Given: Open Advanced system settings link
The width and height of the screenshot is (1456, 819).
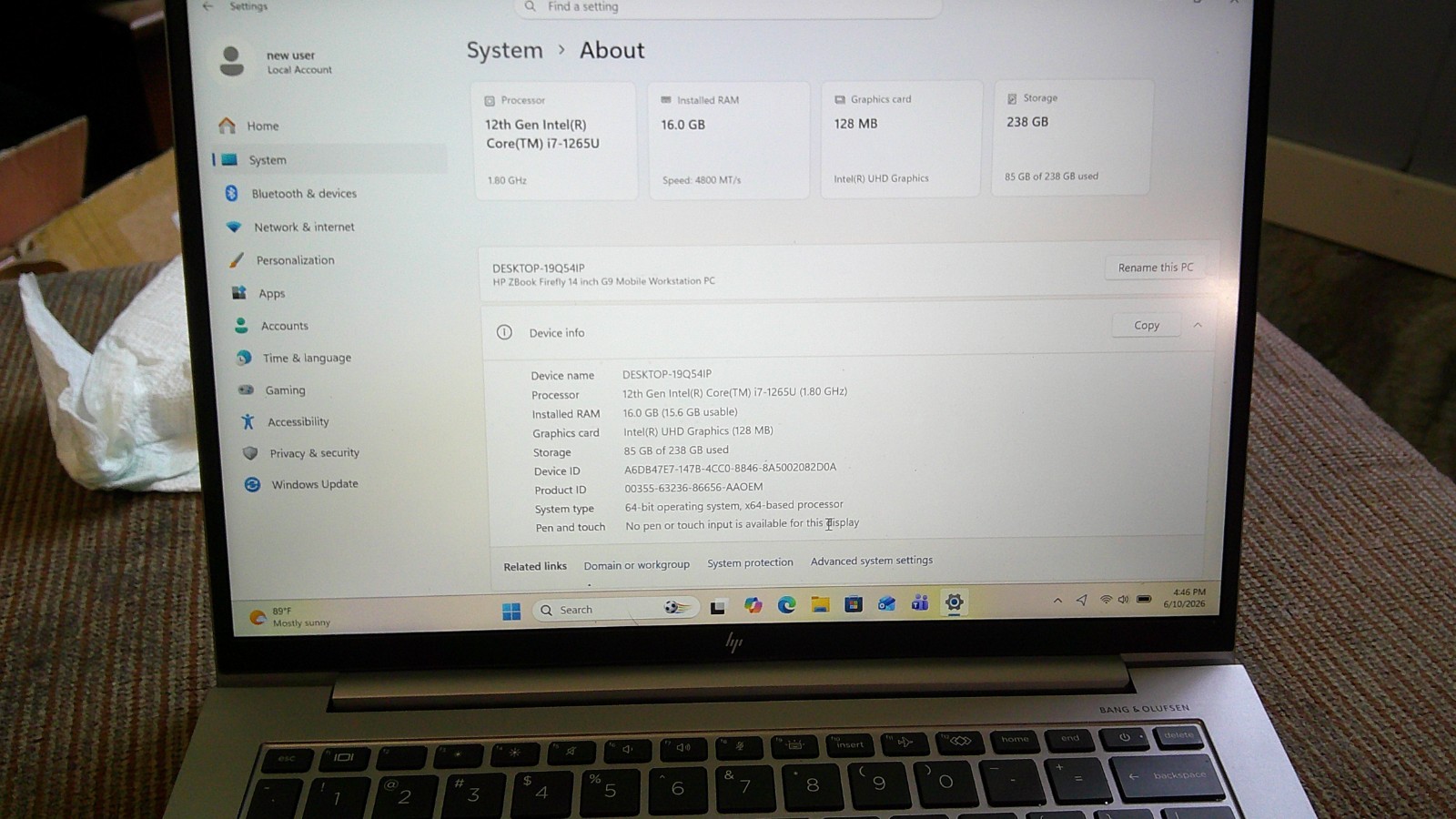Looking at the screenshot, I should click(872, 561).
